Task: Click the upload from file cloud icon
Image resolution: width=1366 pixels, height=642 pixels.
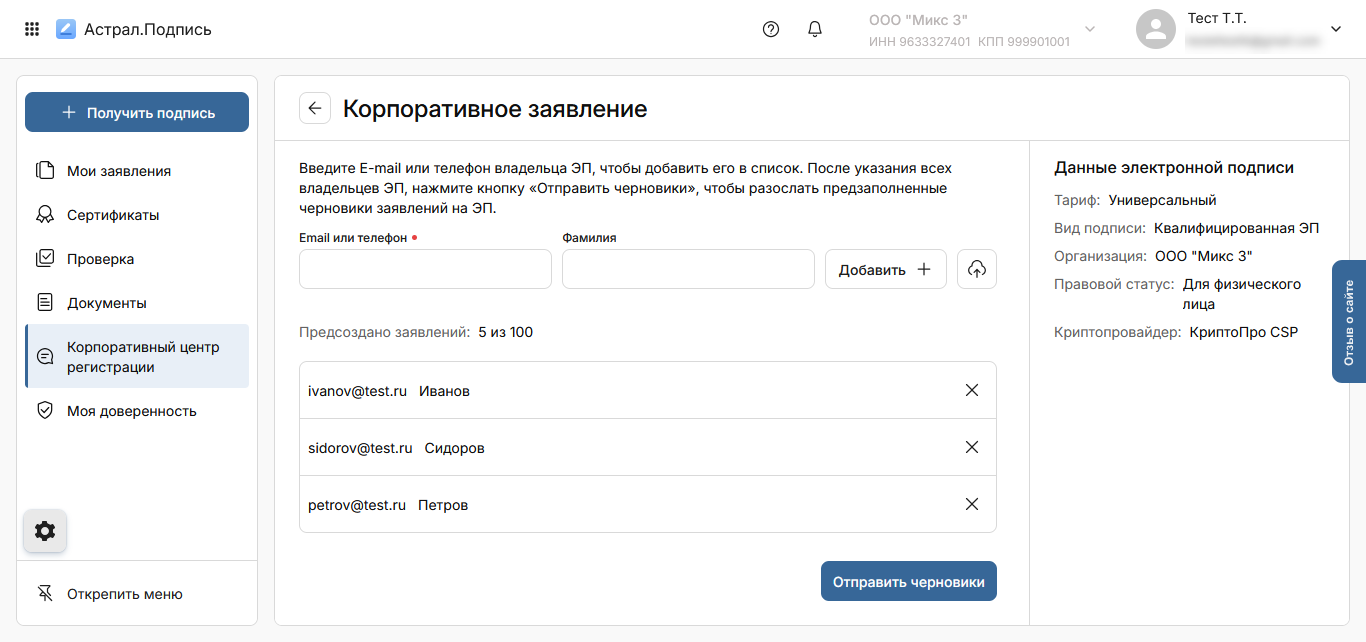Action: click(x=977, y=269)
